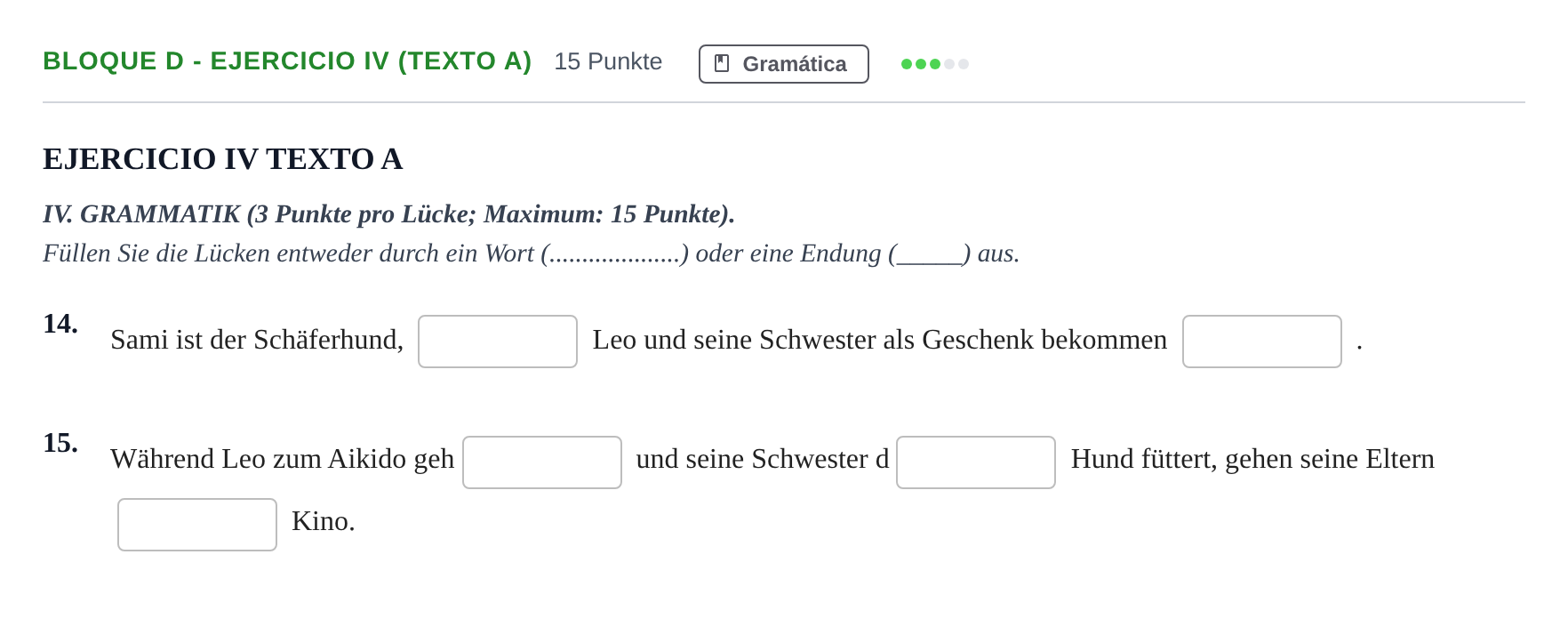Focus the blank before 'Kino.'

[197, 525]
